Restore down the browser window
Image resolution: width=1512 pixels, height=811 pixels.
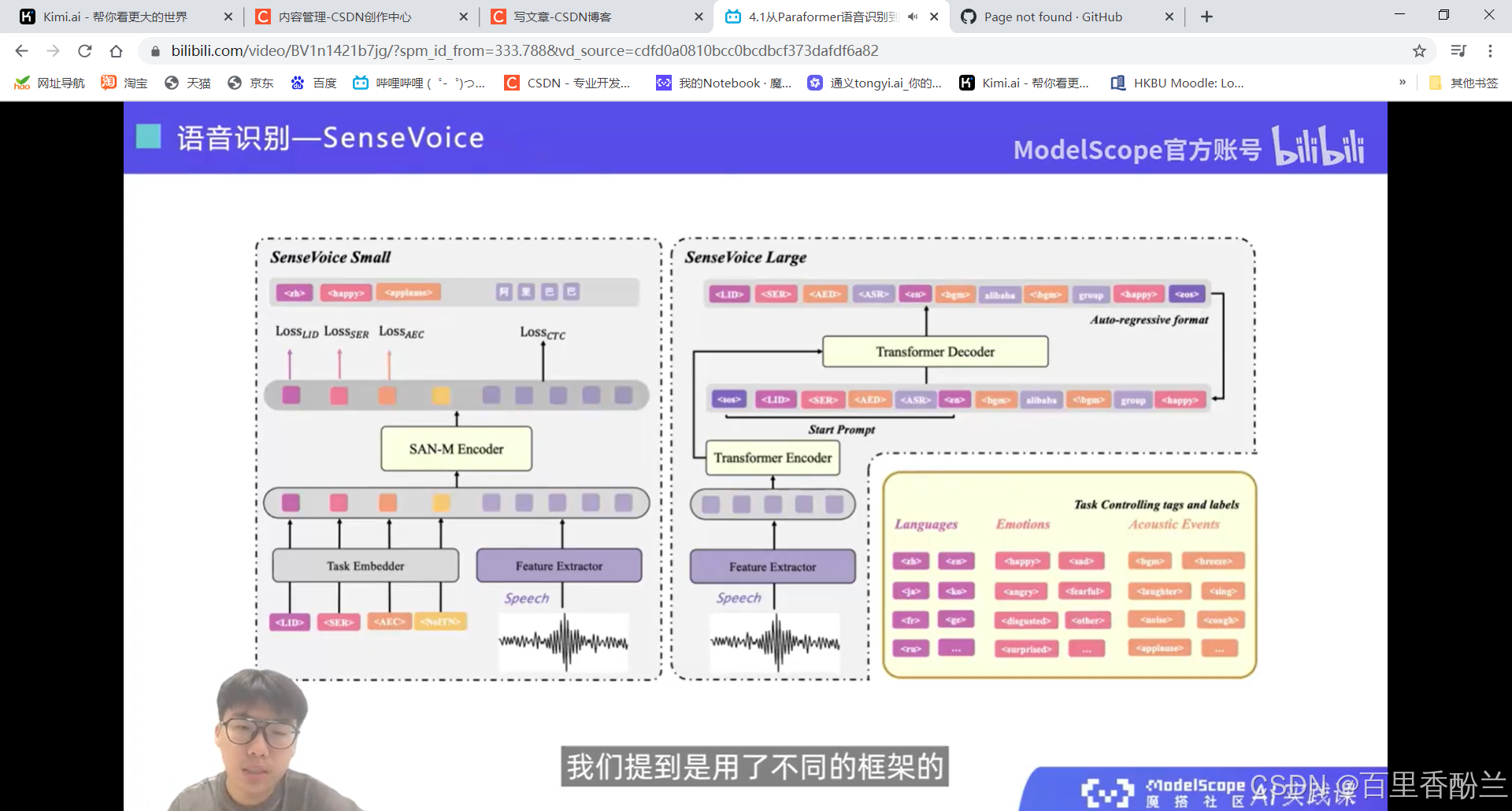click(1443, 15)
